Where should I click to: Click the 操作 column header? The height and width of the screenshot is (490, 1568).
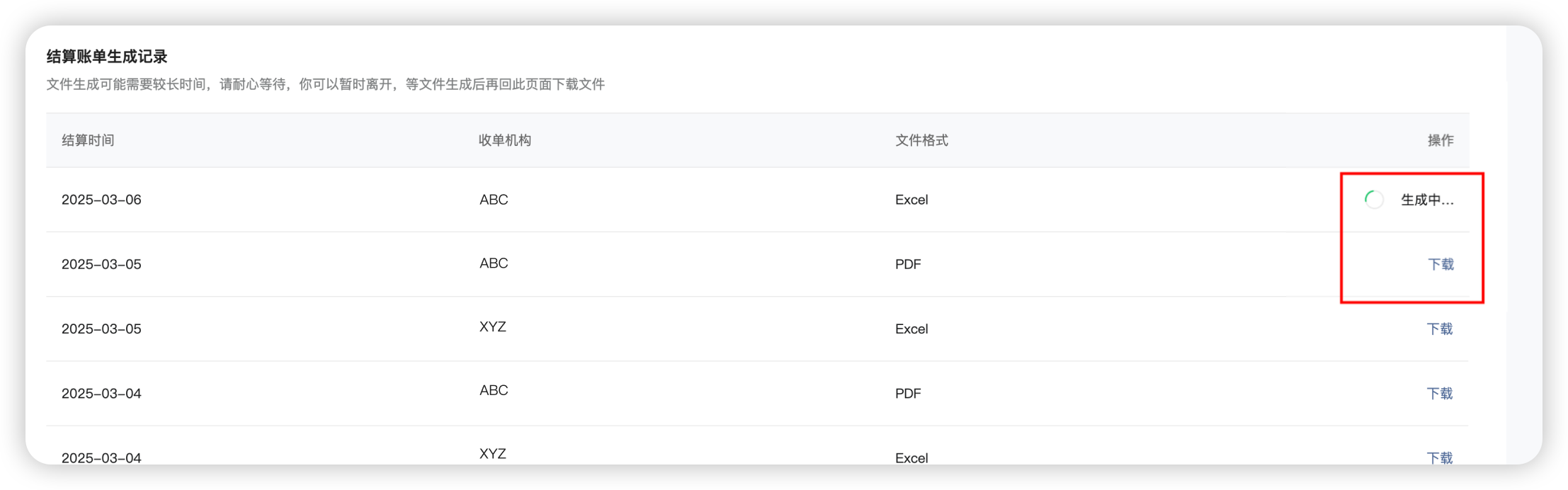(1441, 140)
